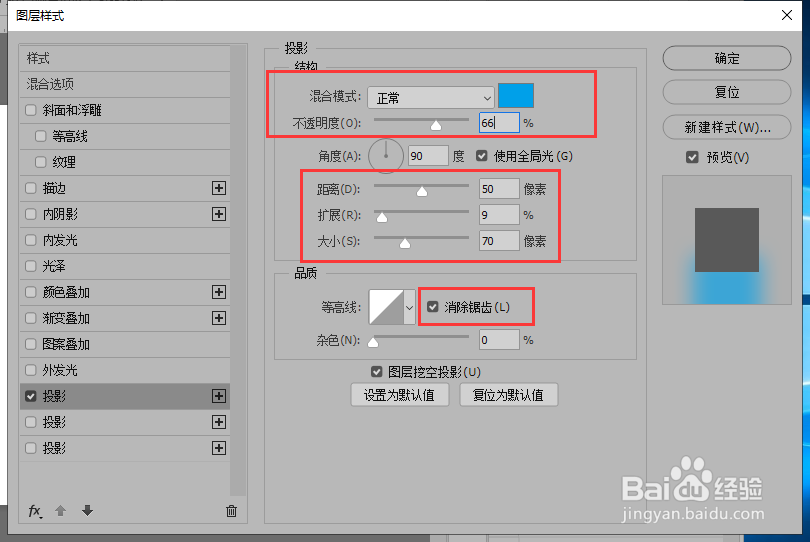Screen dimensions: 810x542
Task: Click the 复位 button
Action: (x=726, y=92)
